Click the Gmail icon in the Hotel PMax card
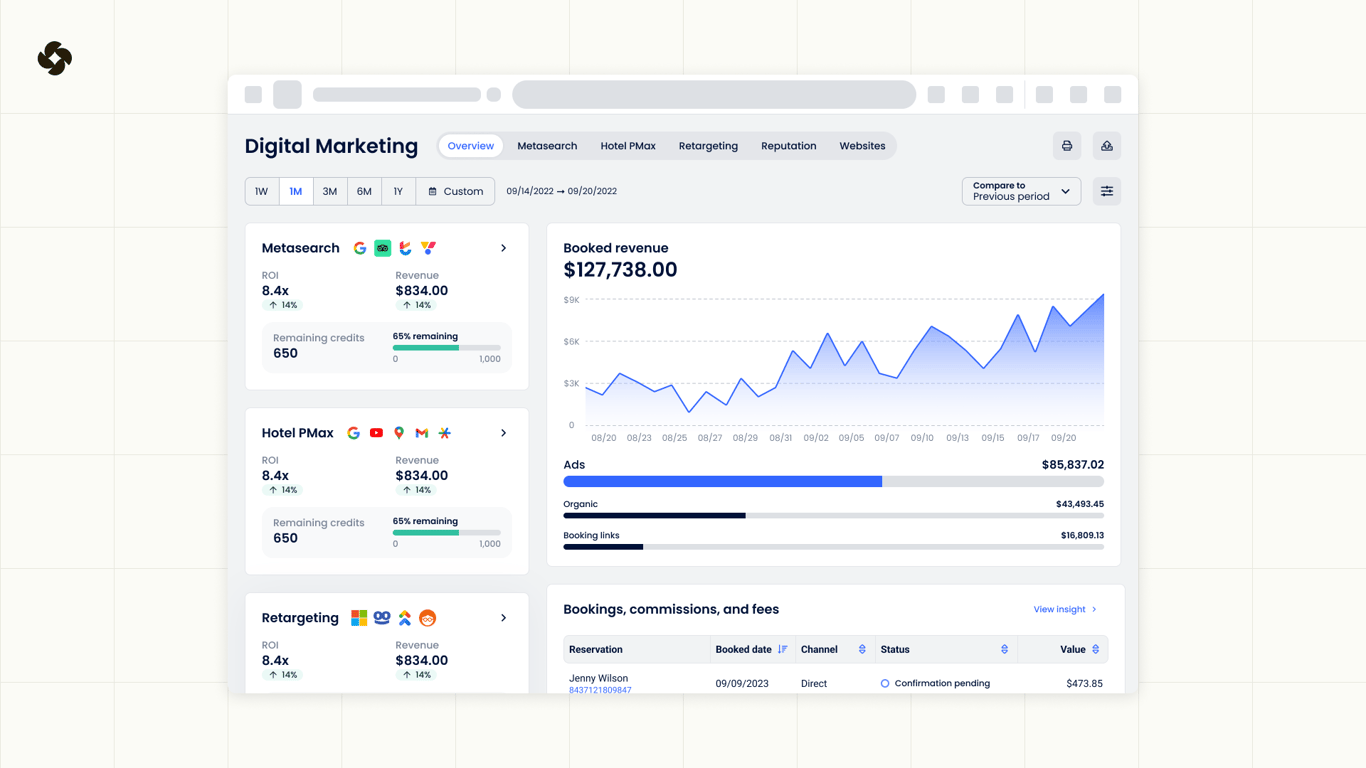The image size is (1366, 768). pos(422,433)
